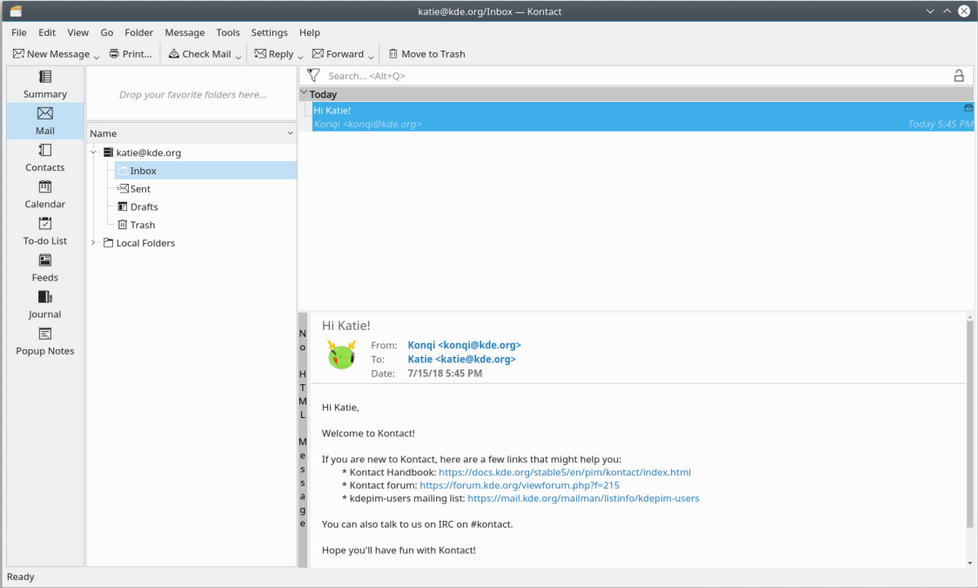
Task: Open the Summary view in sidebar
Action: coord(45,85)
